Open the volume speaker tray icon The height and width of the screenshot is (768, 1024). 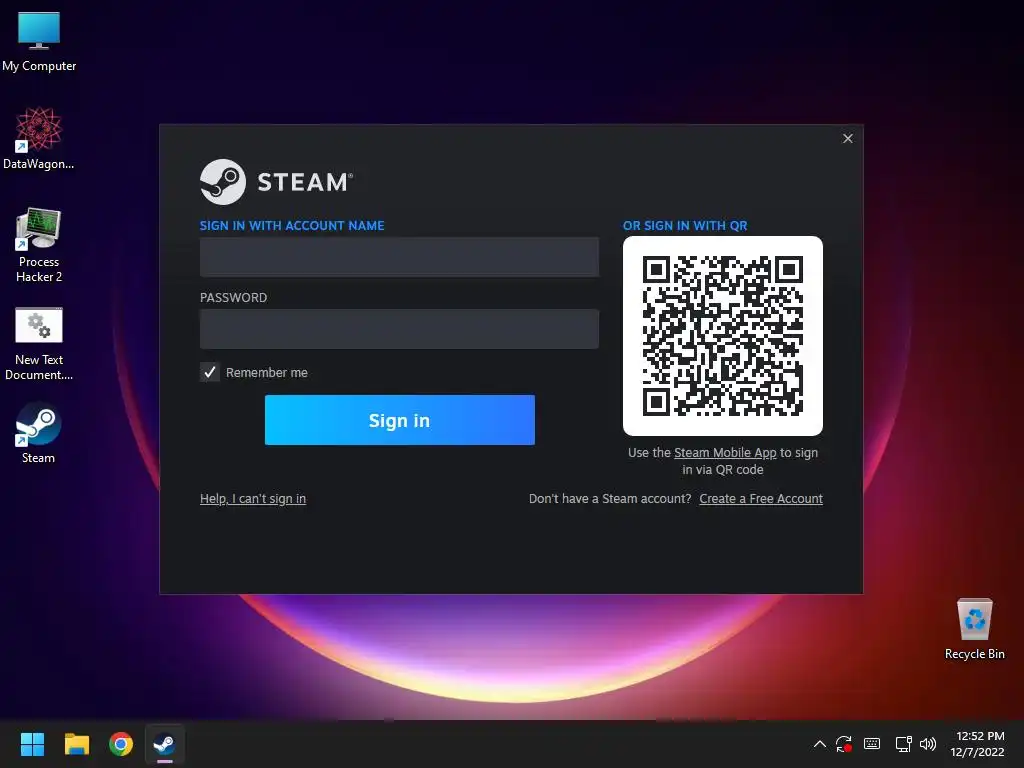click(928, 744)
